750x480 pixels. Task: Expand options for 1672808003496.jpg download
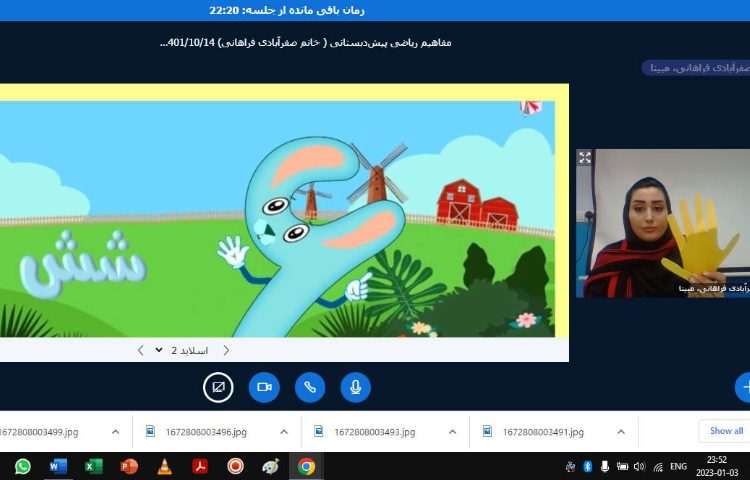coord(283,432)
